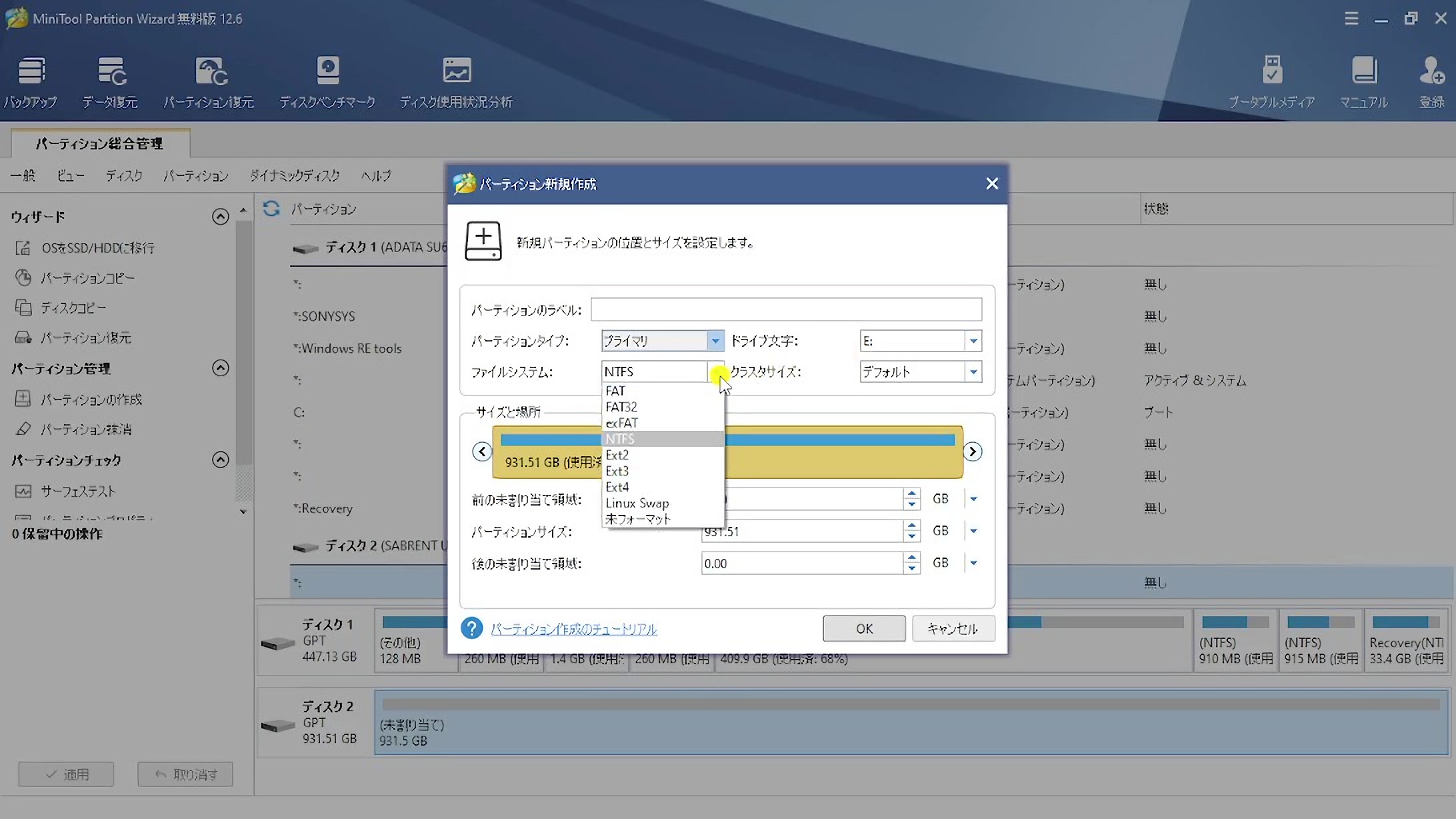Image resolution: width=1456 pixels, height=819 pixels.
Task: Click the right arrow of the size slider bar
Action: click(x=972, y=452)
